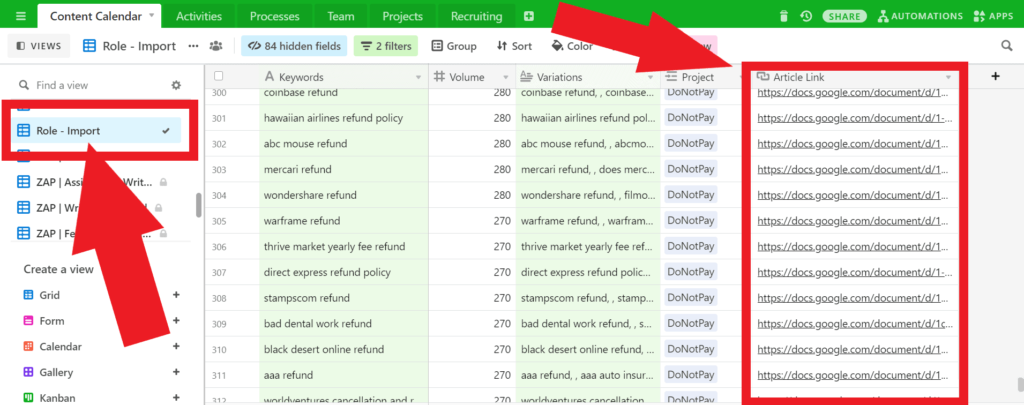Open the article link in row 310
Viewport: 1024px width, 405px height.
coord(852,349)
